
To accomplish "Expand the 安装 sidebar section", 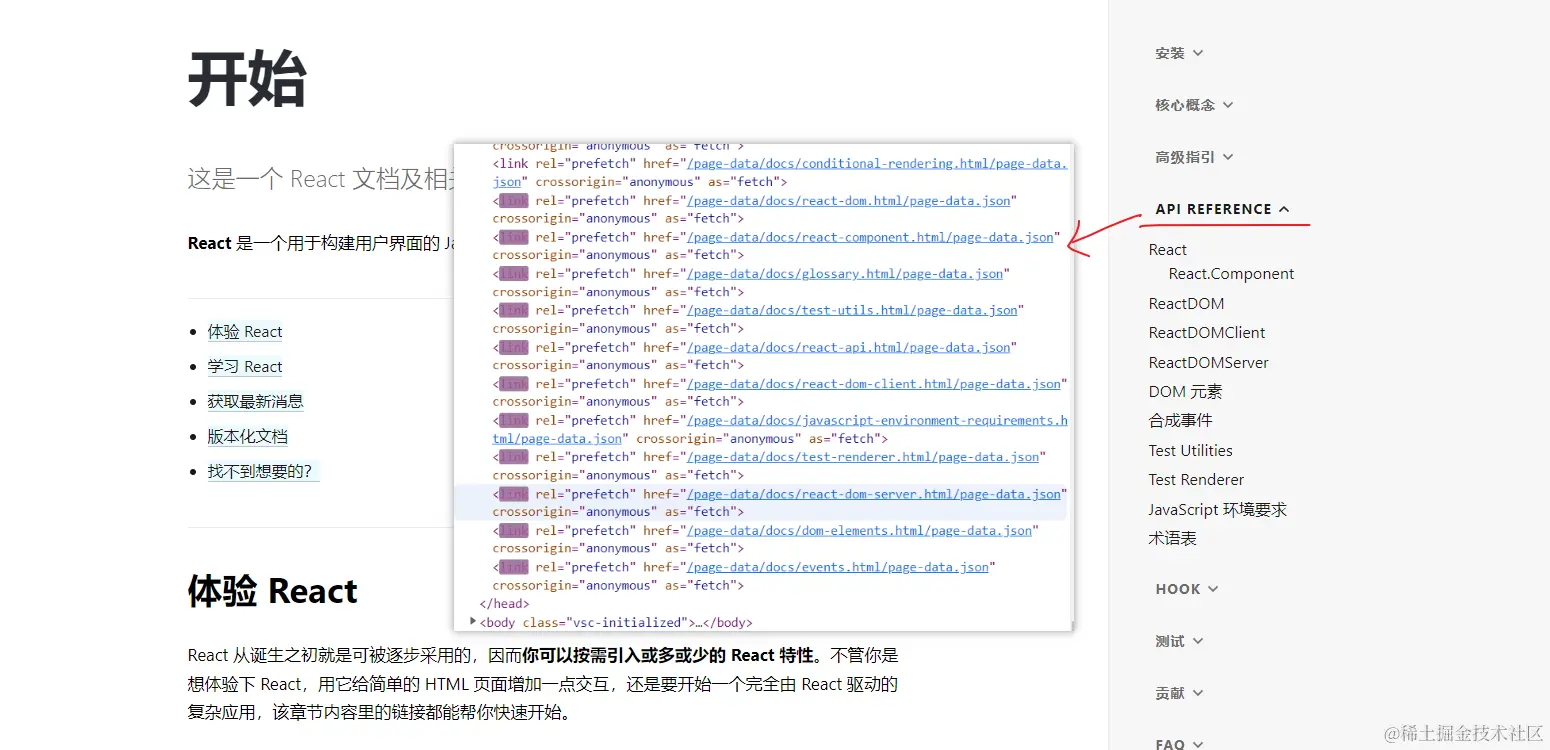I will [x=1179, y=53].
